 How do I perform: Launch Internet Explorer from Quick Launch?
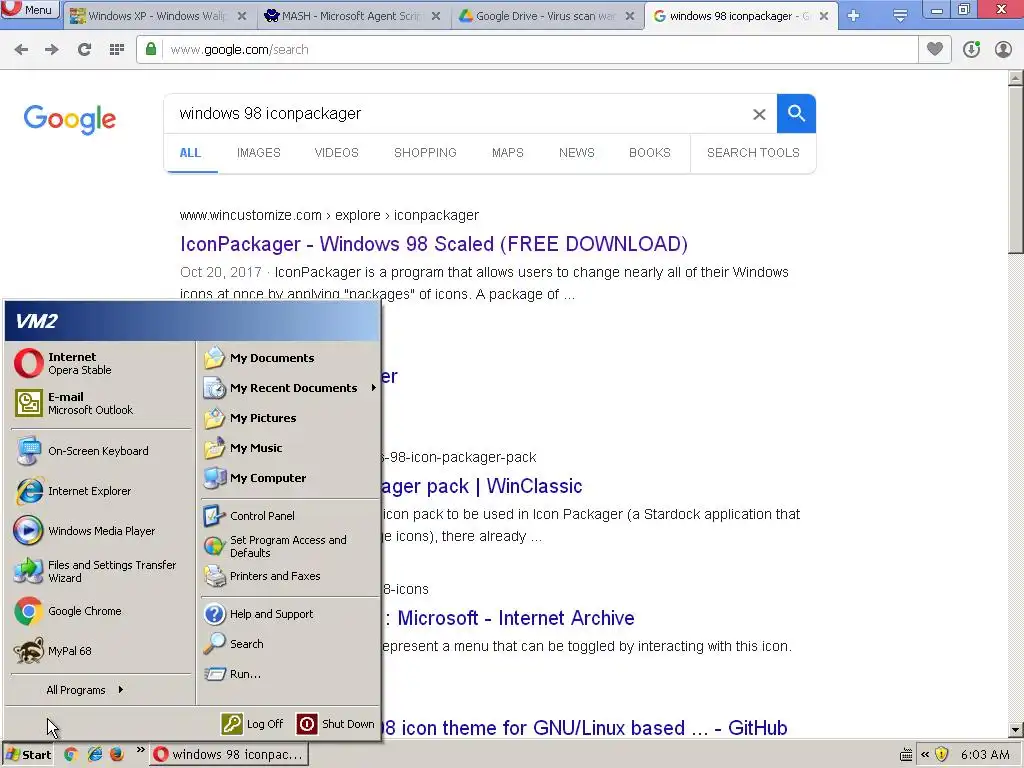[x=95, y=755]
